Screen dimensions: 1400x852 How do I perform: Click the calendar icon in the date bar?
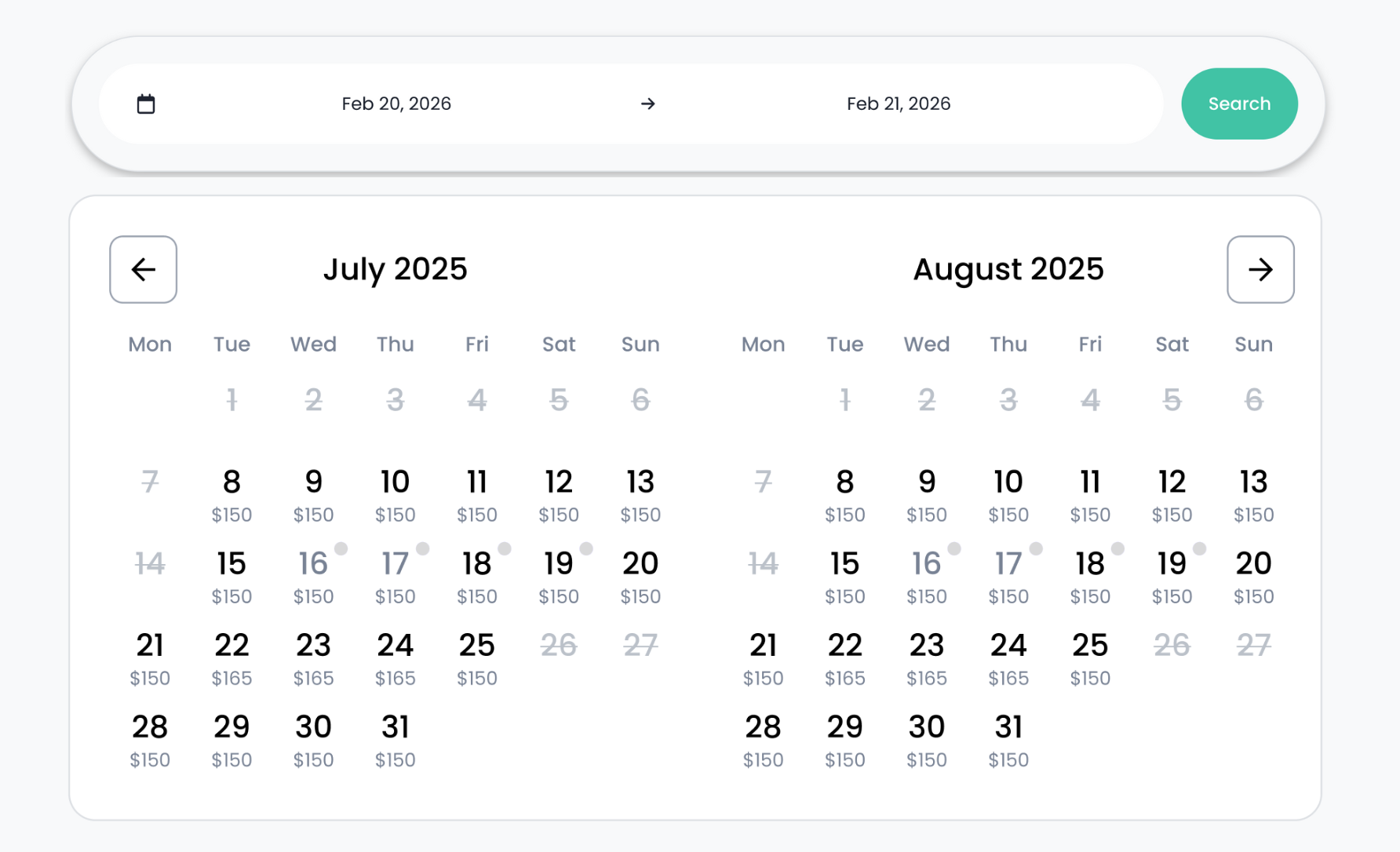click(x=146, y=104)
